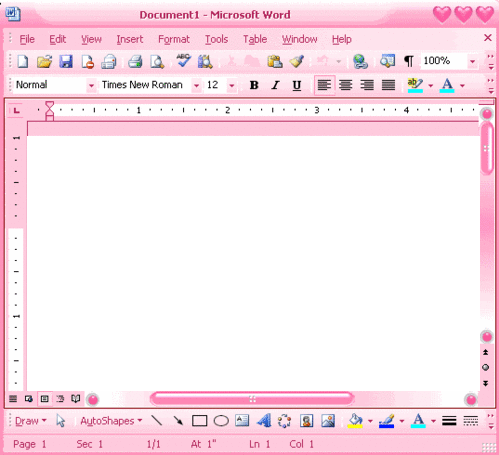Insert WordArt from Drawing toolbar
Viewport: 499px width, 455px height.
[x=264, y=421]
